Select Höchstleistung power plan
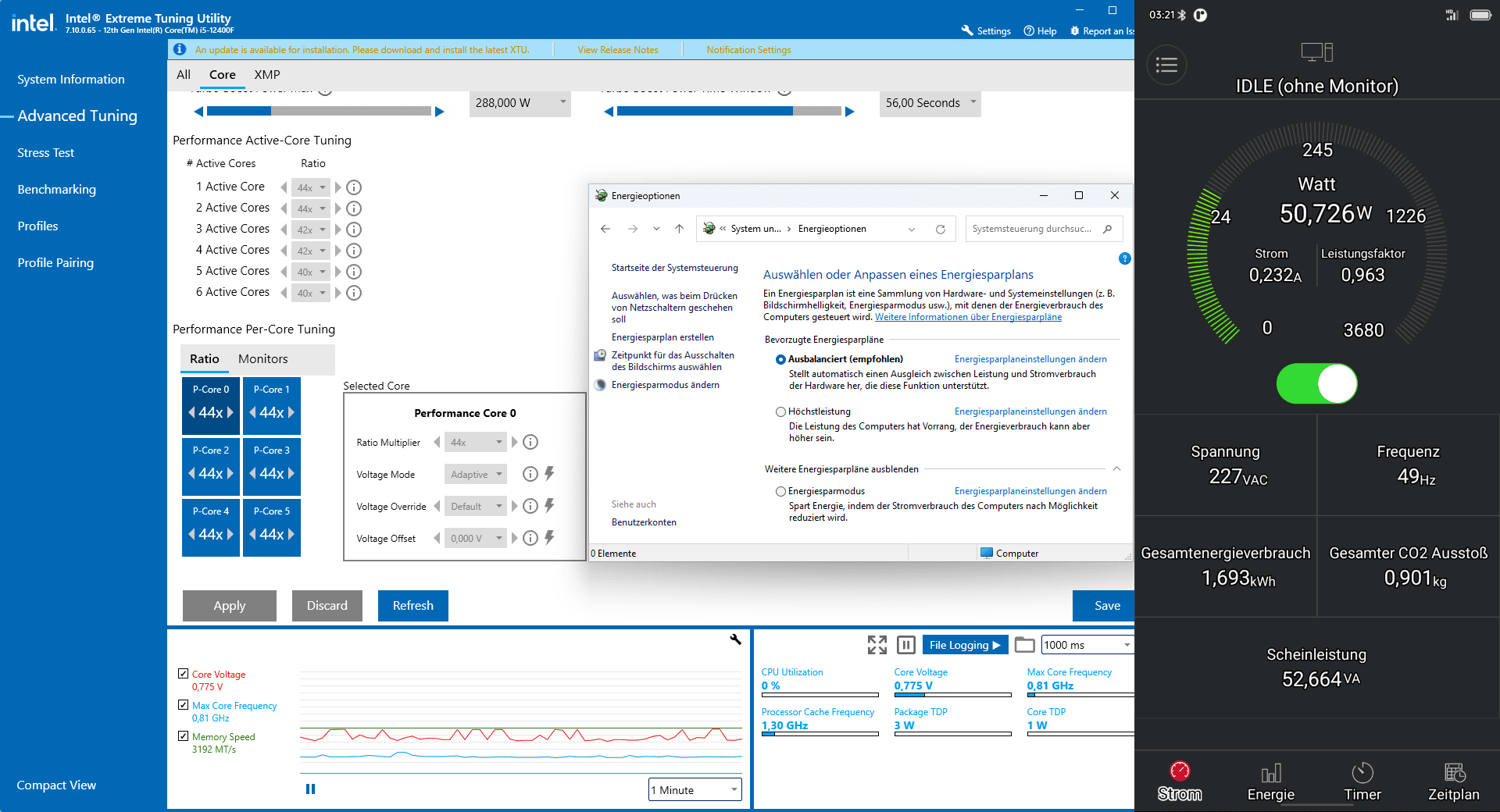The width and height of the screenshot is (1500, 812). click(780, 411)
